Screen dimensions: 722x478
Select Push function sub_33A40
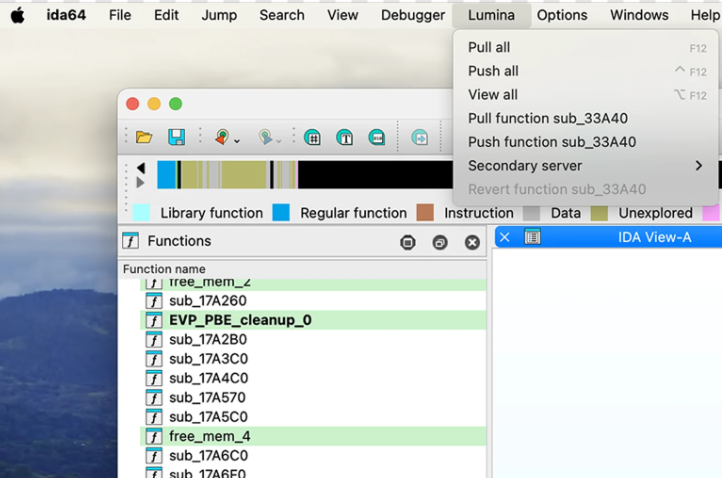coord(552,142)
